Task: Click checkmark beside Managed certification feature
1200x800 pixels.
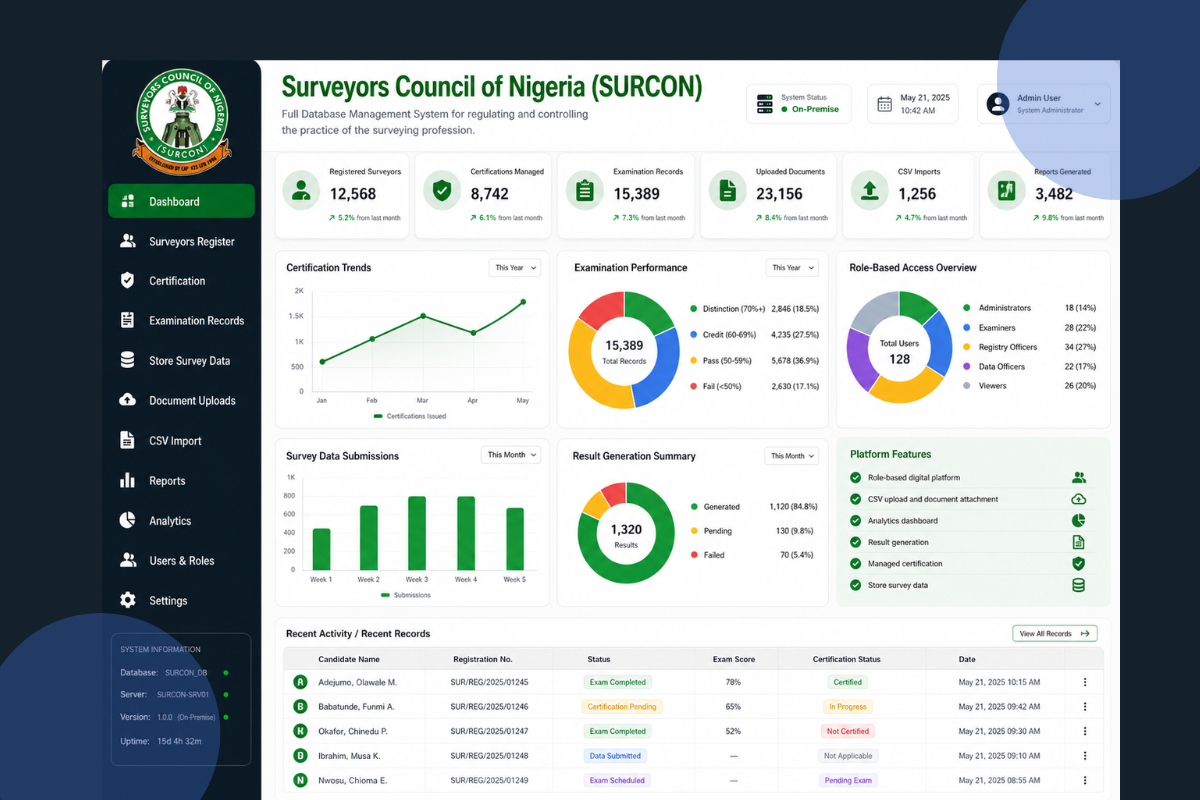Action: click(855, 564)
